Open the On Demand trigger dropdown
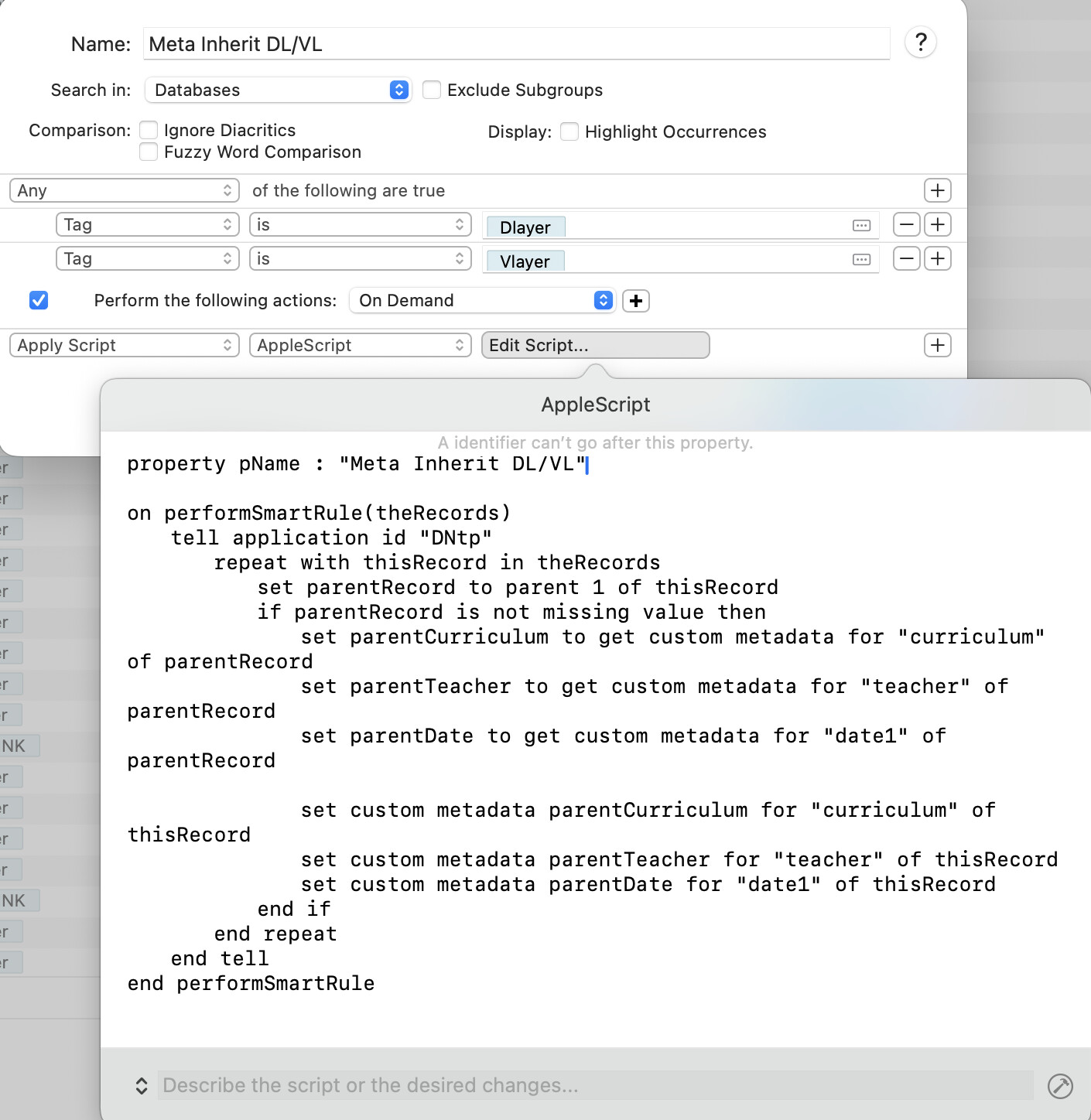1091x1120 pixels. (x=482, y=300)
